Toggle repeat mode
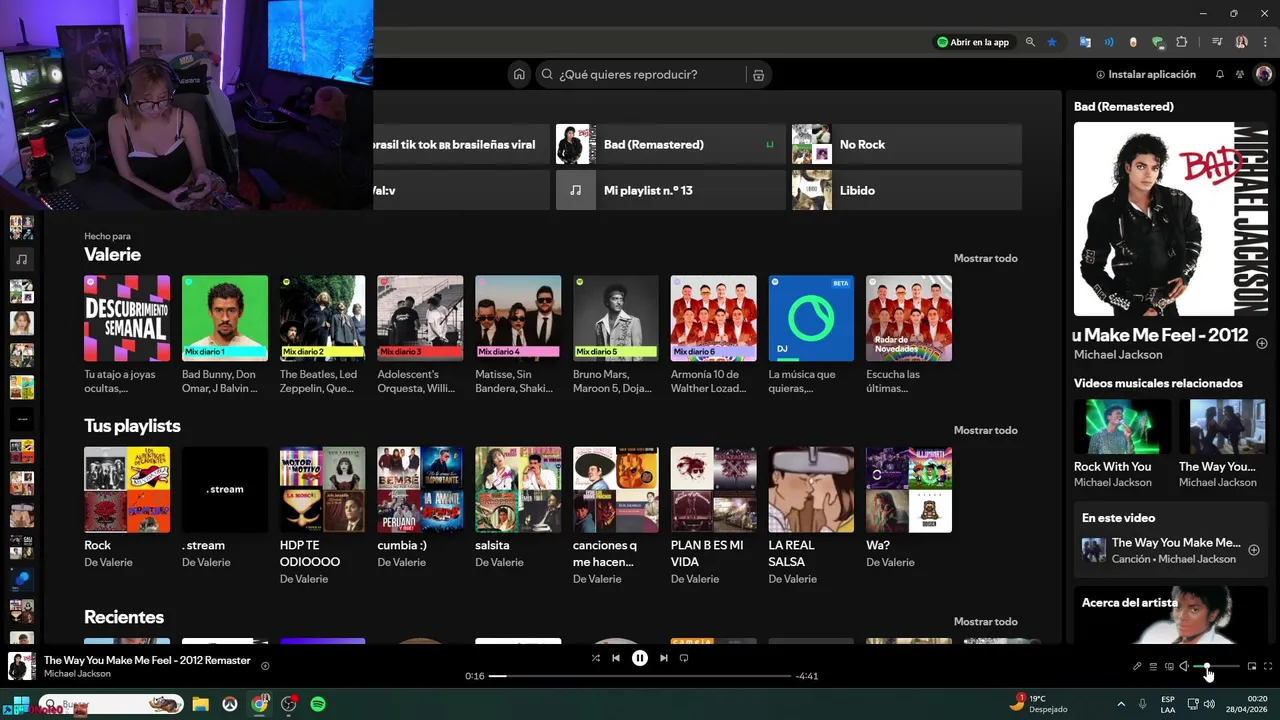Viewport: 1280px width, 720px height. point(684,658)
